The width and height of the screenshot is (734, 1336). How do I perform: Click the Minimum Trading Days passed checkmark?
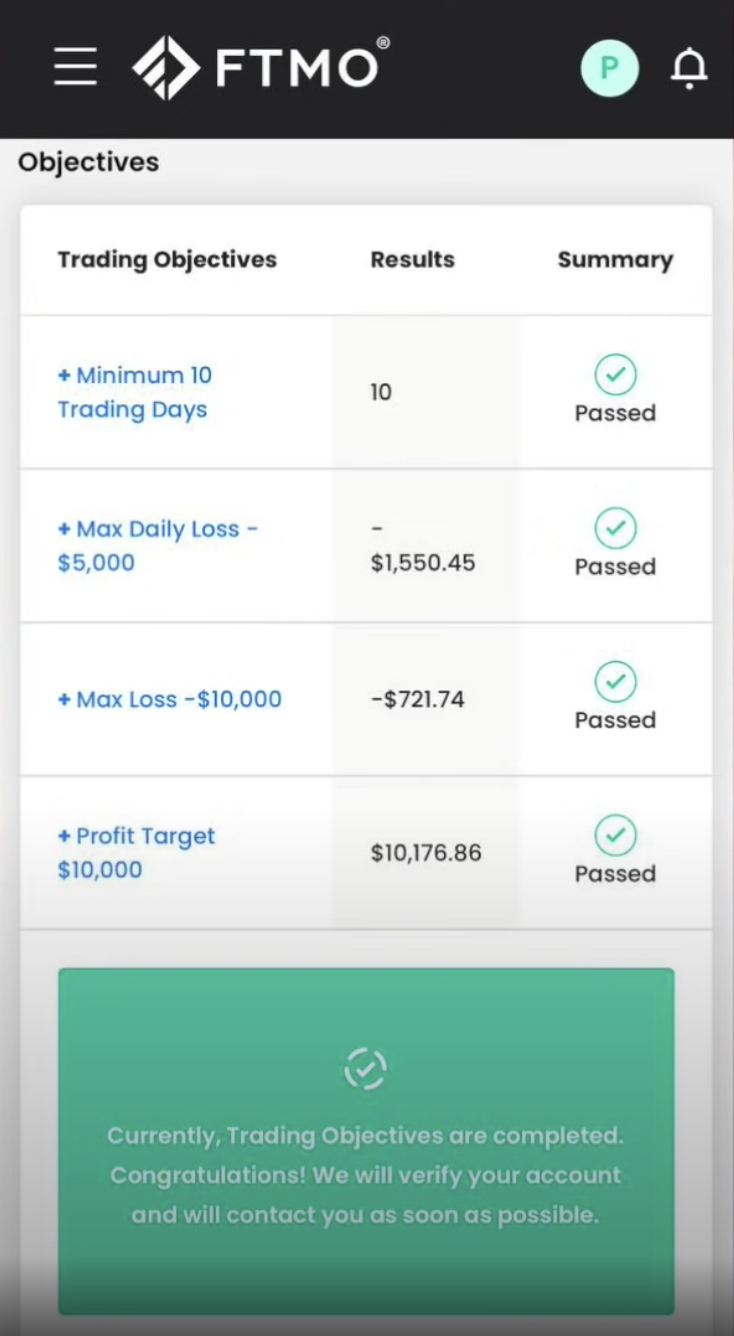[615, 376]
